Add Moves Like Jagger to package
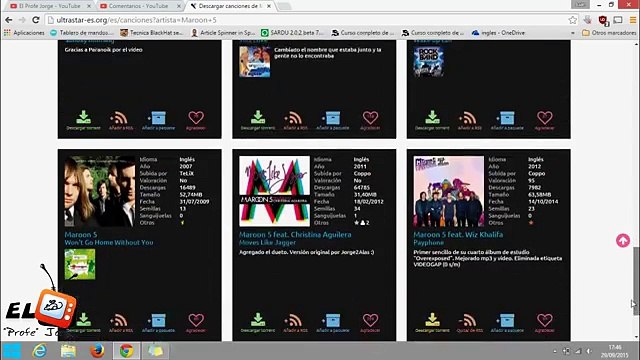Screen dimensions: 640x360 (333, 323)
